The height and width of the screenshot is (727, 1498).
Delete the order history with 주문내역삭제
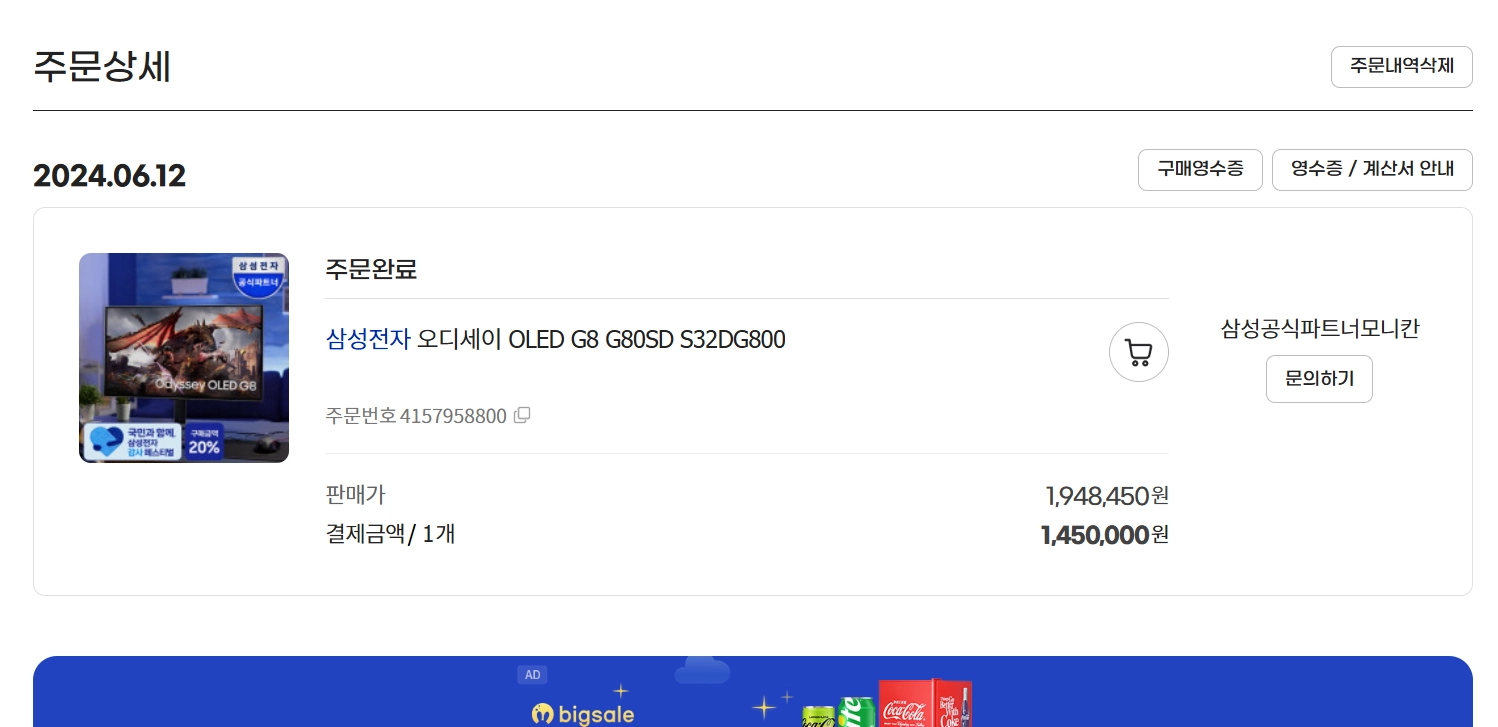1401,67
